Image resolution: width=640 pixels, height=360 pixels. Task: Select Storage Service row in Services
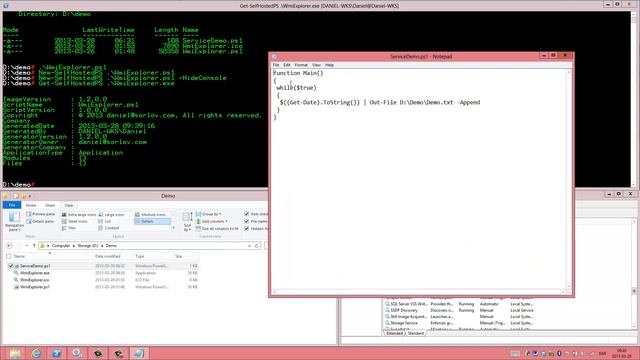459,323
